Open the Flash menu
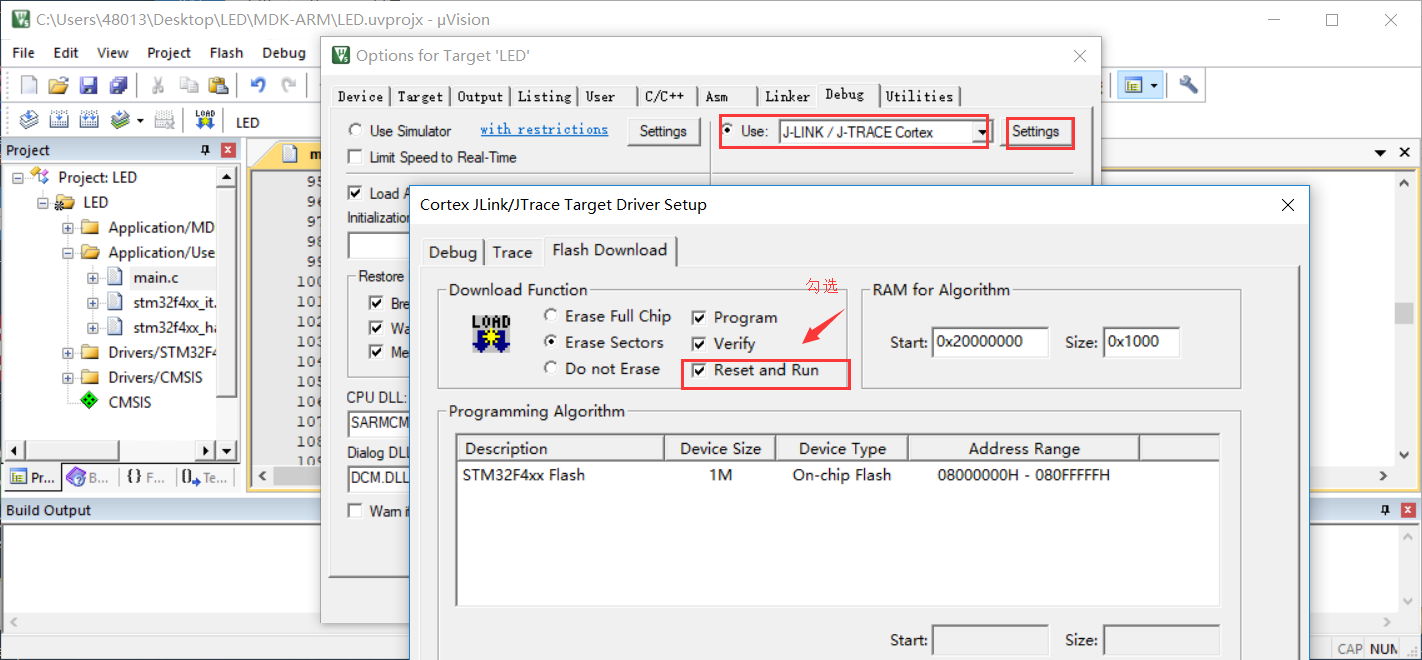Image resolution: width=1422 pixels, height=660 pixels. coord(226,53)
